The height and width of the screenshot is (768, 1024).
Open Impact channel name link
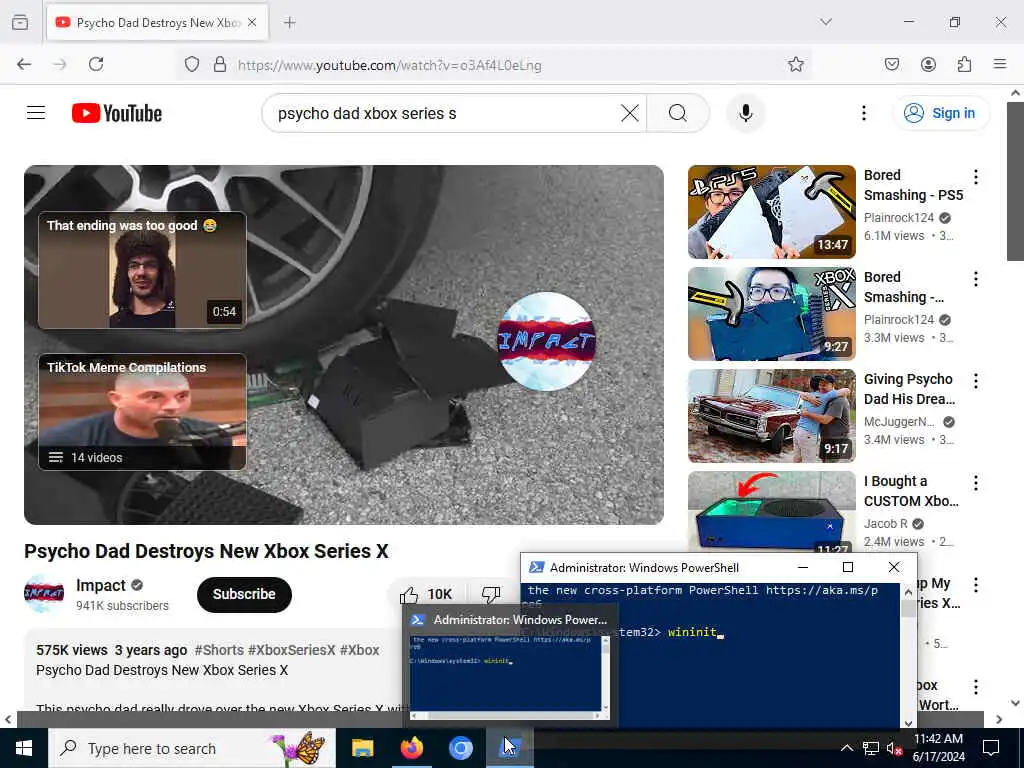point(101,585)
